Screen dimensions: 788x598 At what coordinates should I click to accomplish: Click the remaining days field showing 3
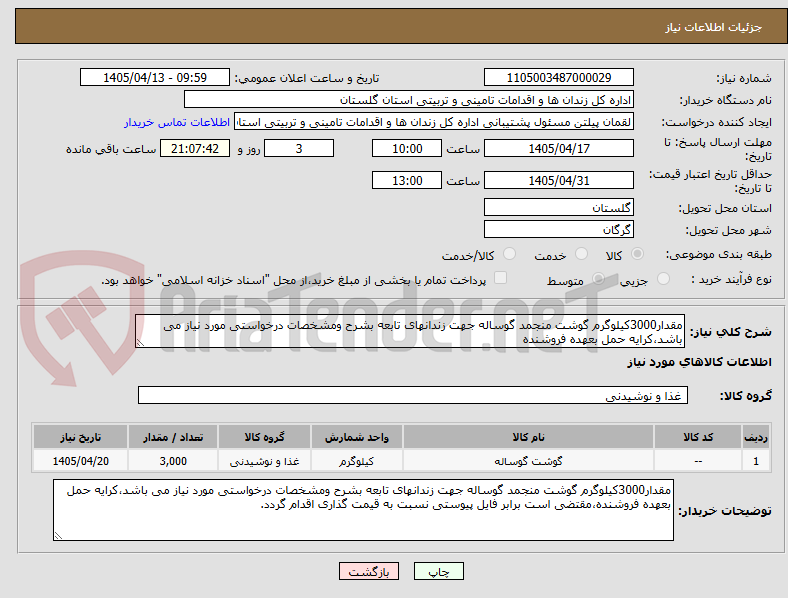click(299, 148)
